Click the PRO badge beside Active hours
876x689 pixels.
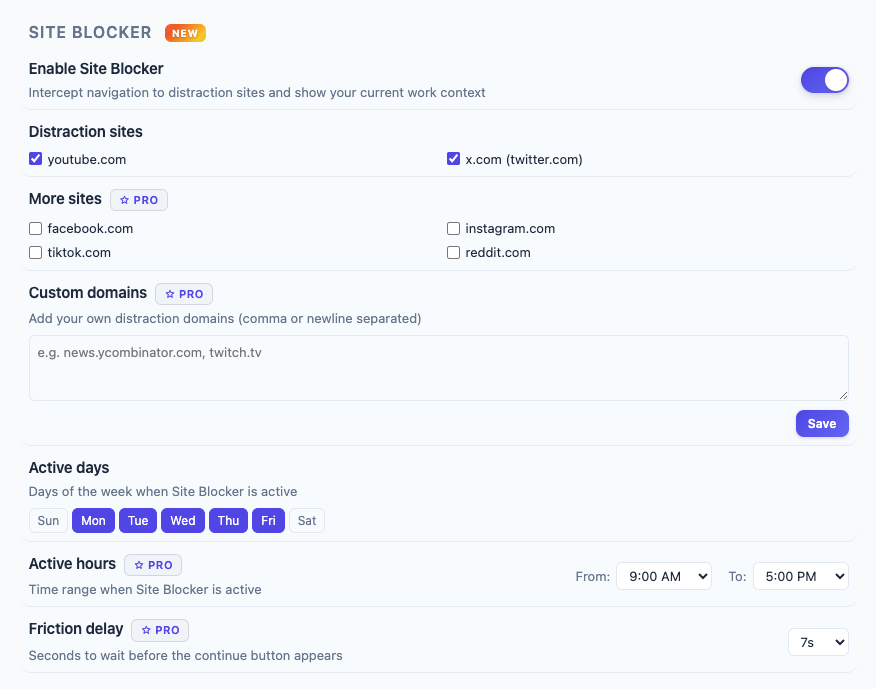click(x=152, y=564)
